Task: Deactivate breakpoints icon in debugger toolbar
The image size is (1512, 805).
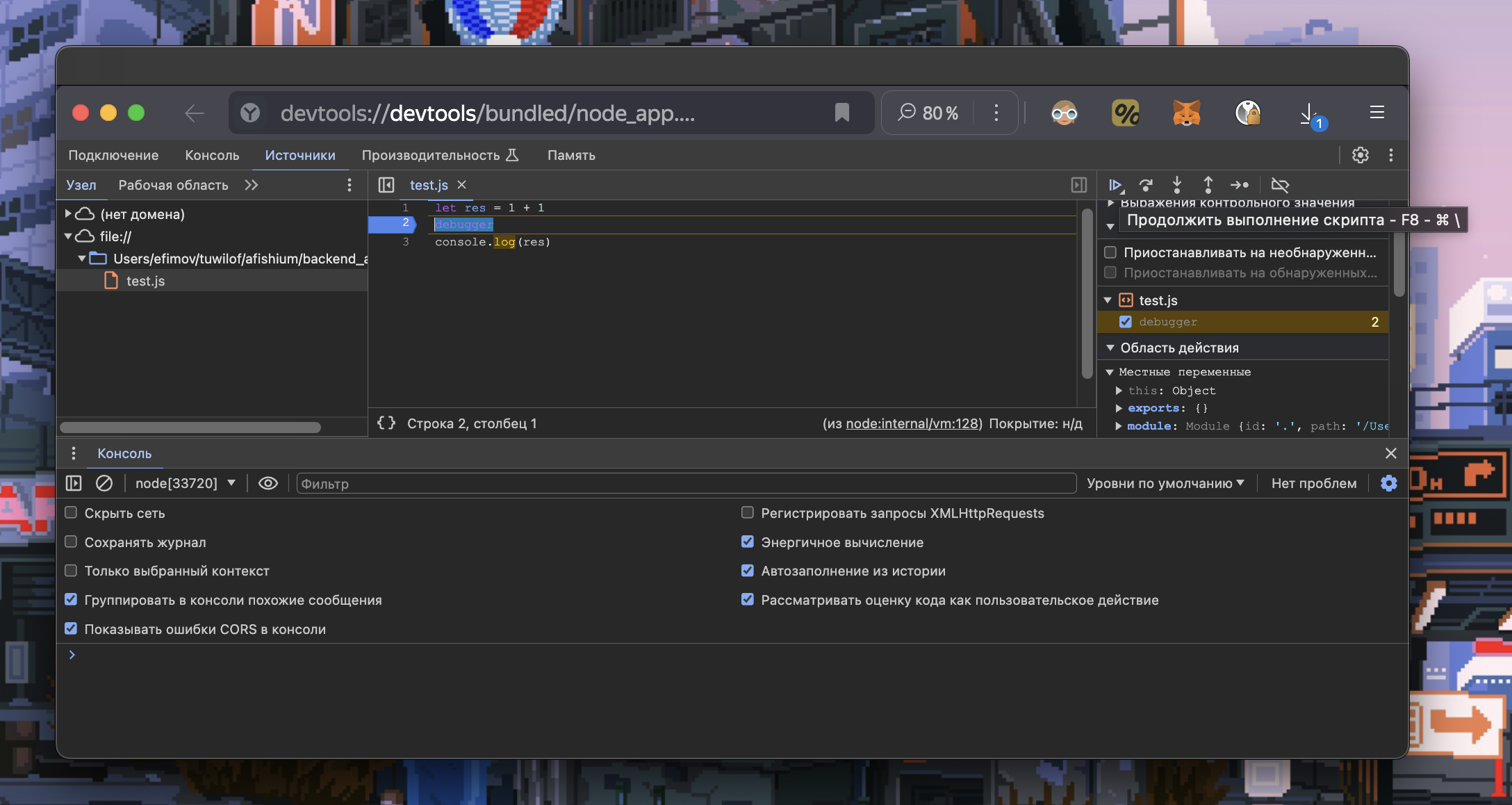Action: [1280, 185]
